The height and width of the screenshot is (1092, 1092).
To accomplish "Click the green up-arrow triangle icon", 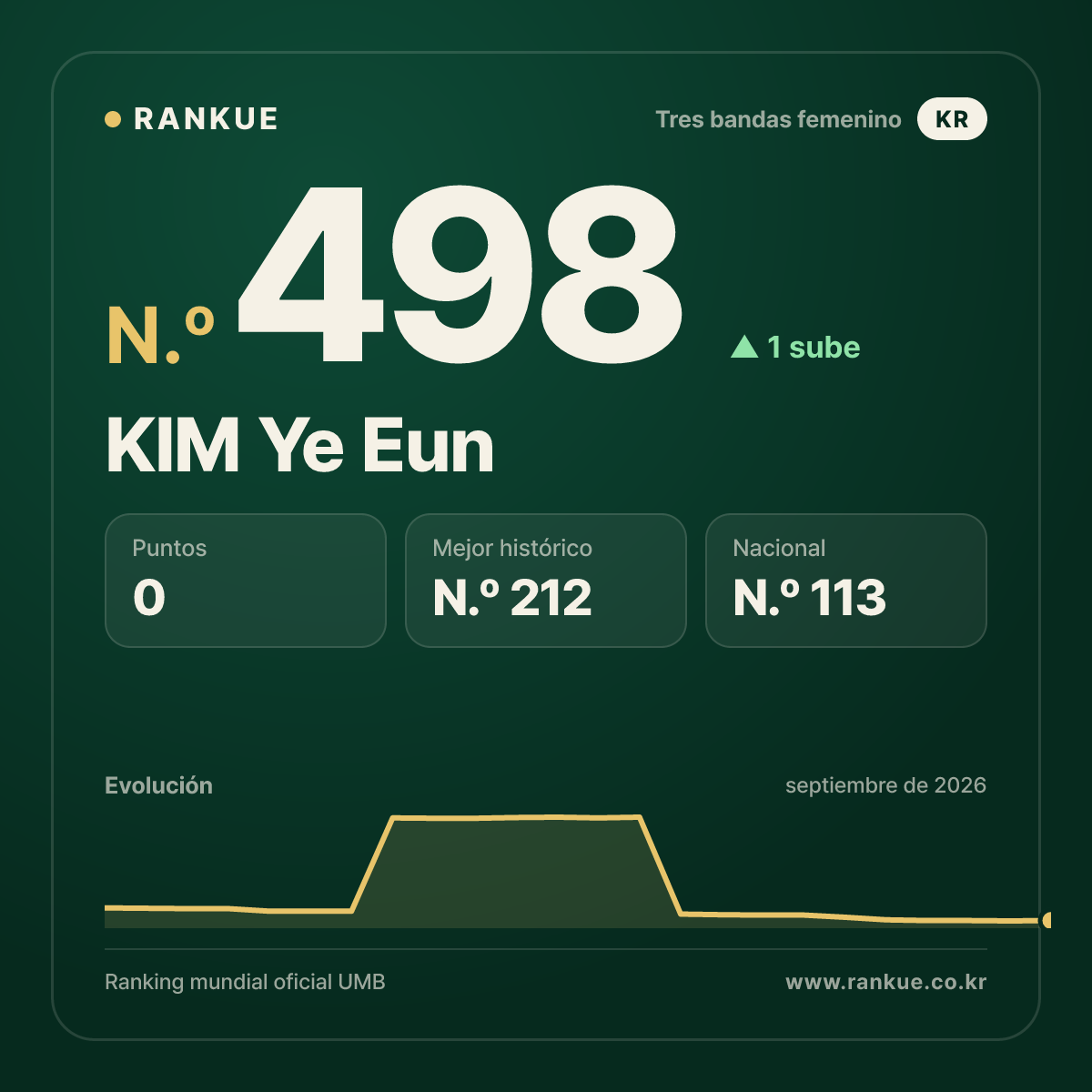I will click(744, 347).
